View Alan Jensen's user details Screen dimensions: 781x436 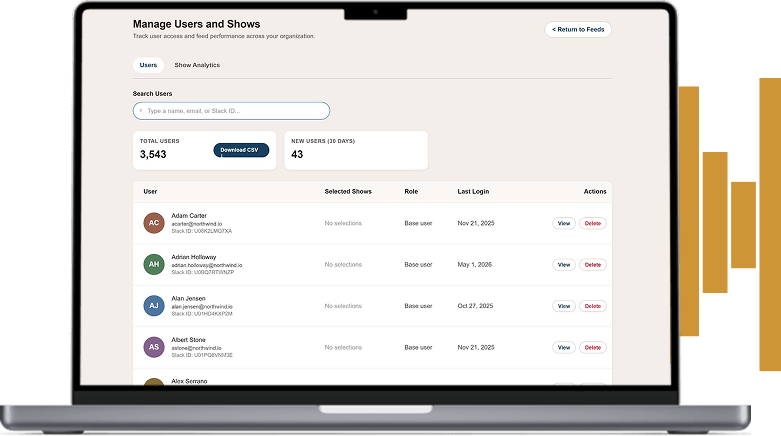tap(564, 306)
